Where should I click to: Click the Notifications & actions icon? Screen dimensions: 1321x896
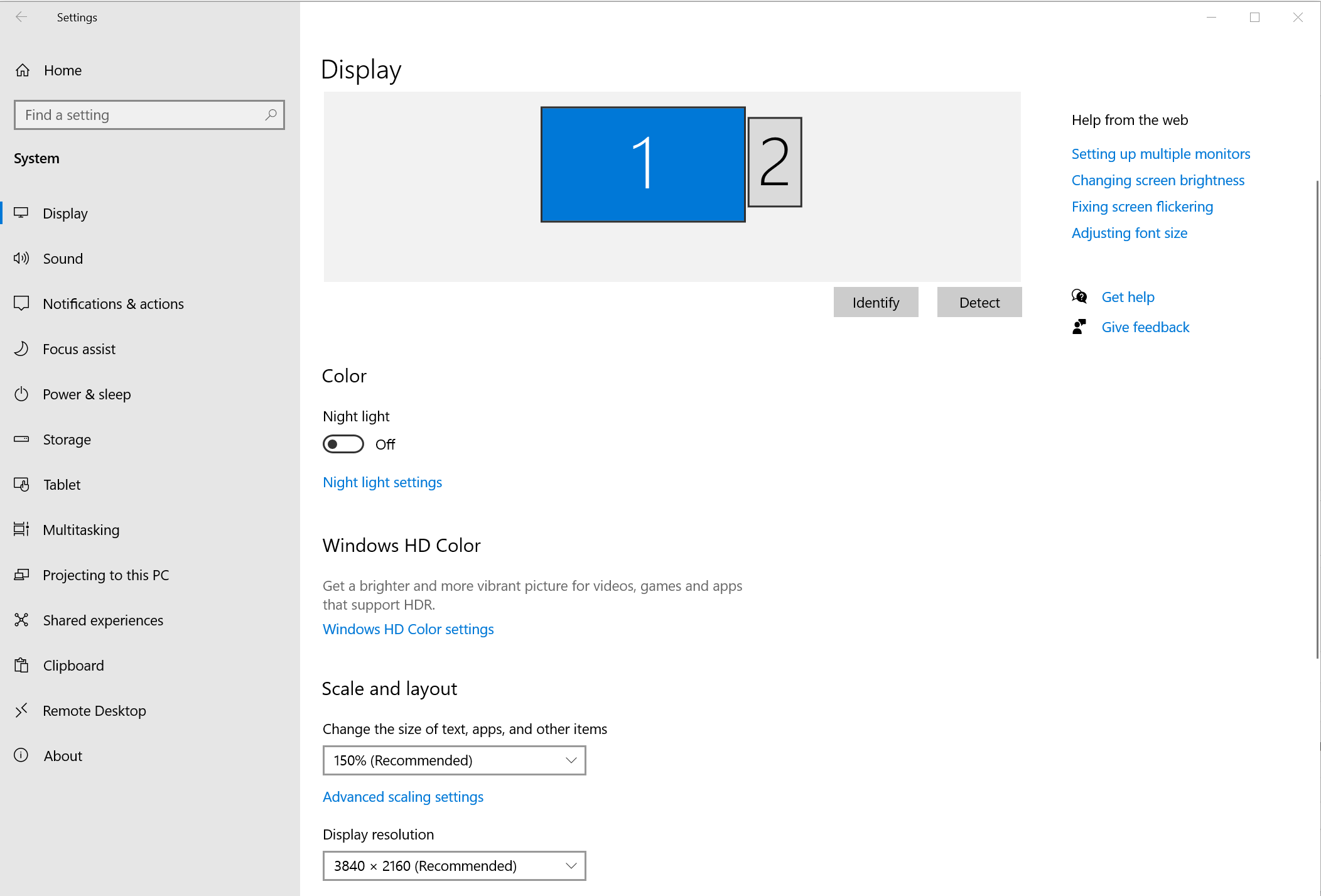22,303
